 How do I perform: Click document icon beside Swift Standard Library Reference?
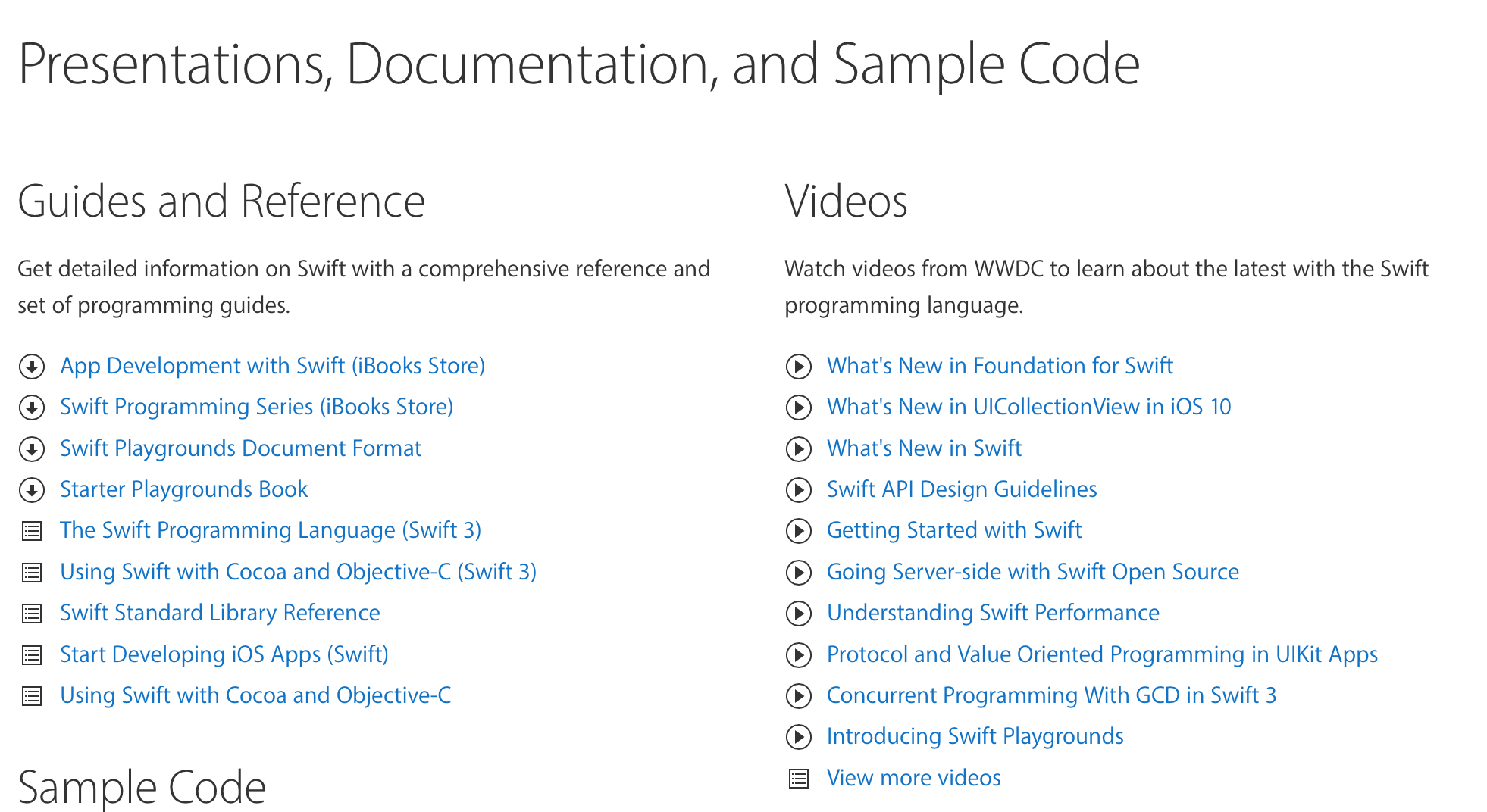coord(32,614)
